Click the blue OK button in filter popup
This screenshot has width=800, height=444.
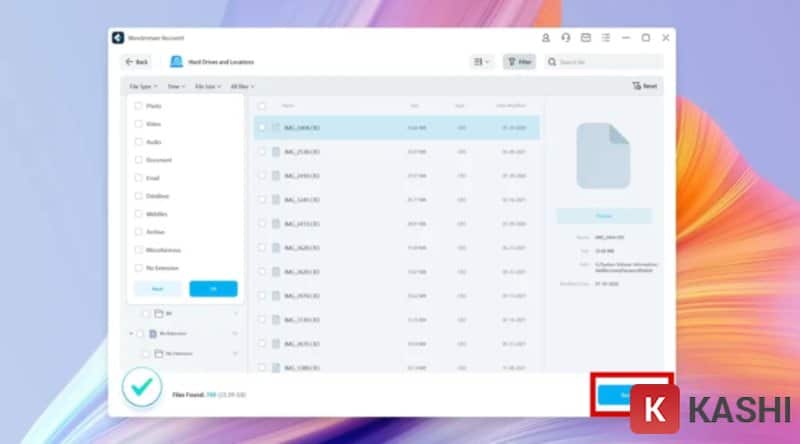pyautogui.click(x=213, y=288)
